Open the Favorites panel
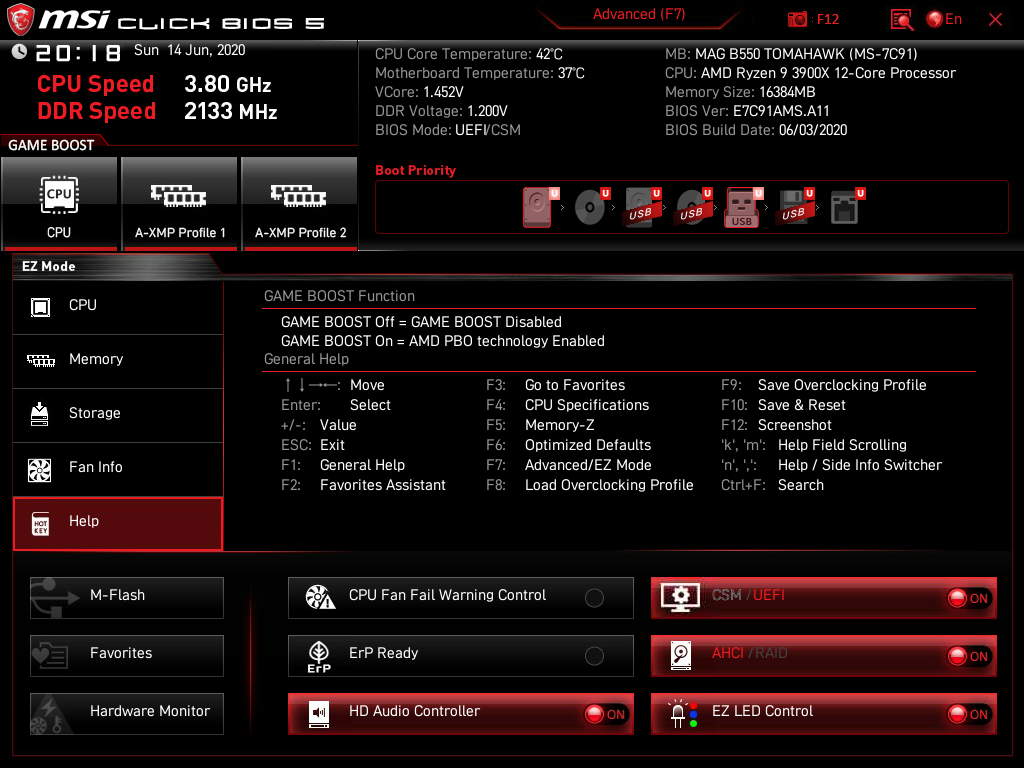The height and width of the screenshot is (768, 1024). (127, 656)
